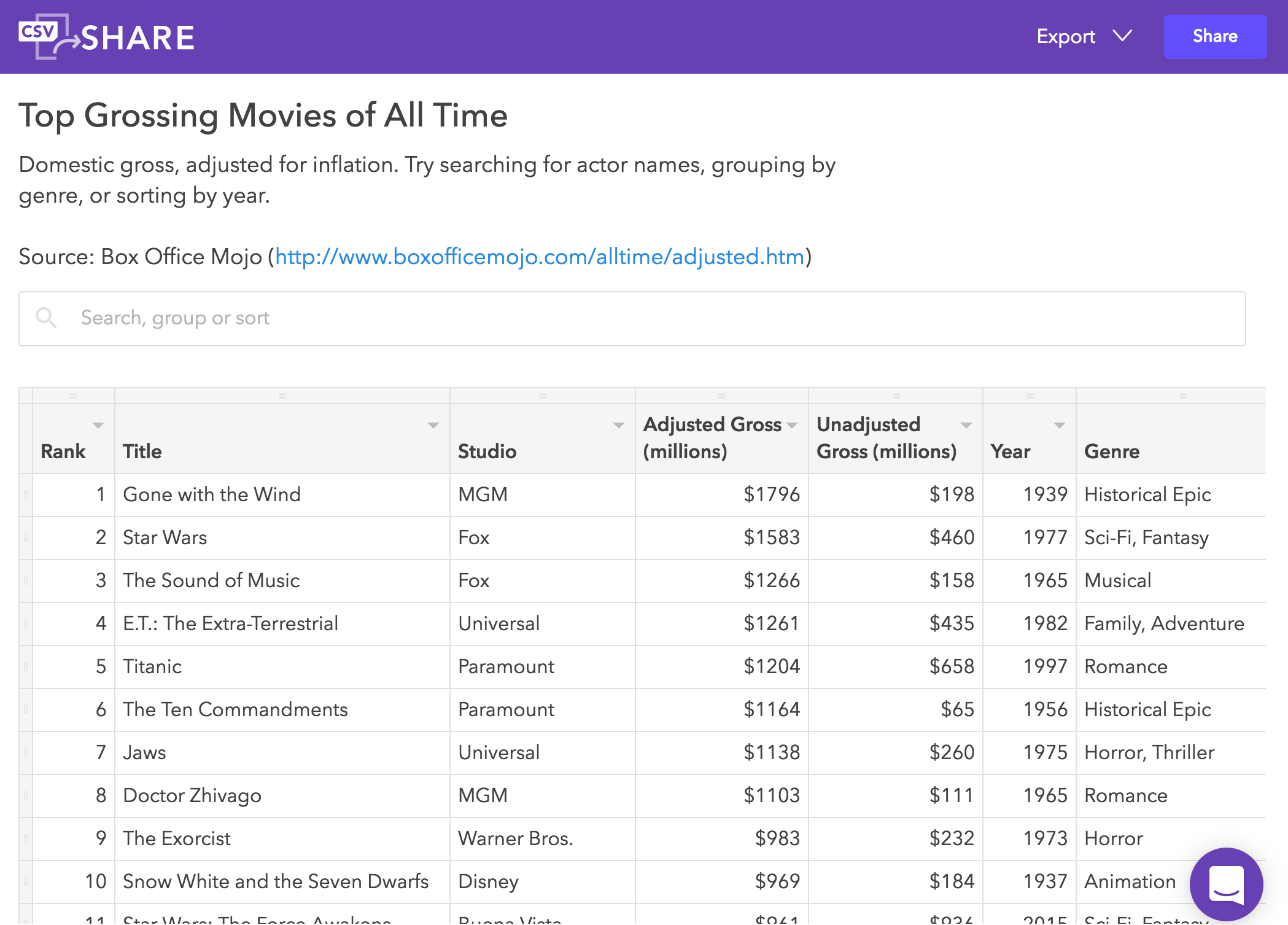Click the Share button
This screenshot has height=925, width=1288.
1215,36
